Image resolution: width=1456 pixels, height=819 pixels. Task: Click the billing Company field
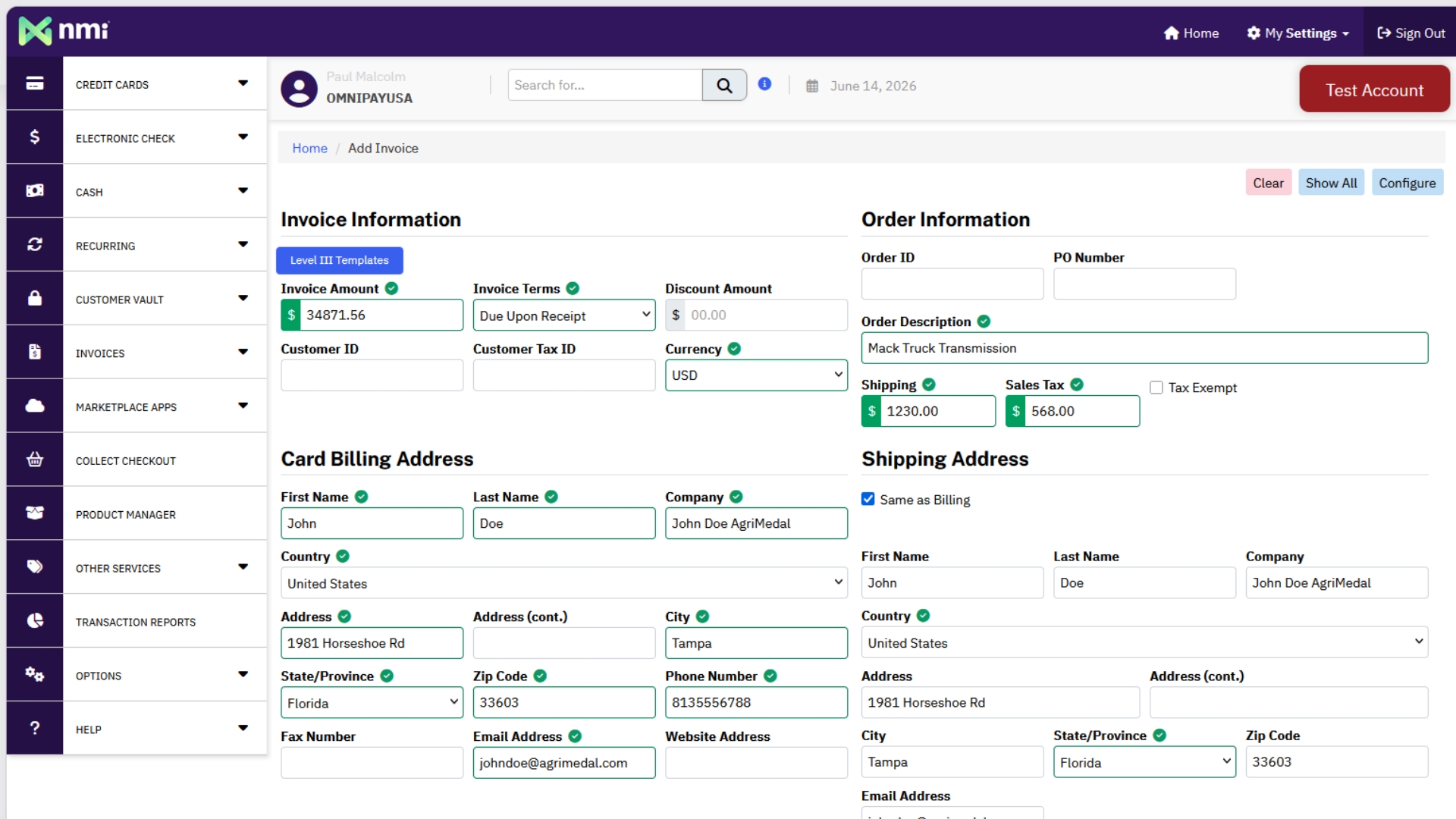[x=756, y=523]
